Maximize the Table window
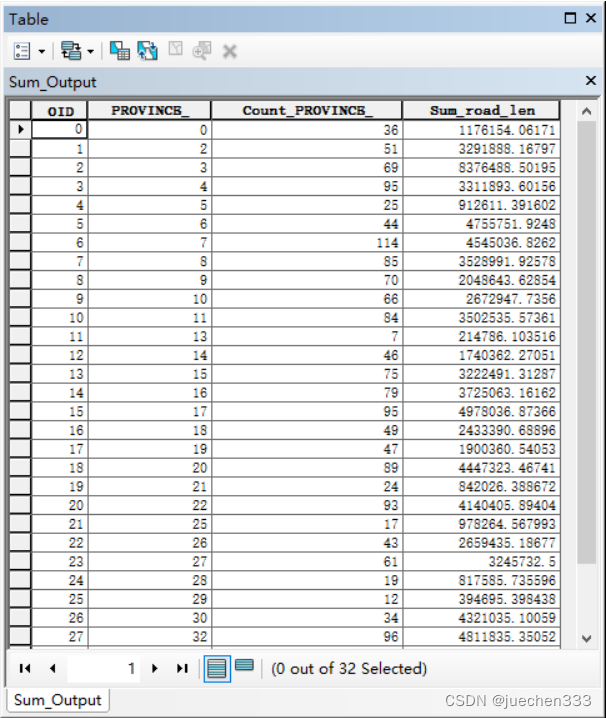This screenshot has height=718, width=606. [570, 18]
